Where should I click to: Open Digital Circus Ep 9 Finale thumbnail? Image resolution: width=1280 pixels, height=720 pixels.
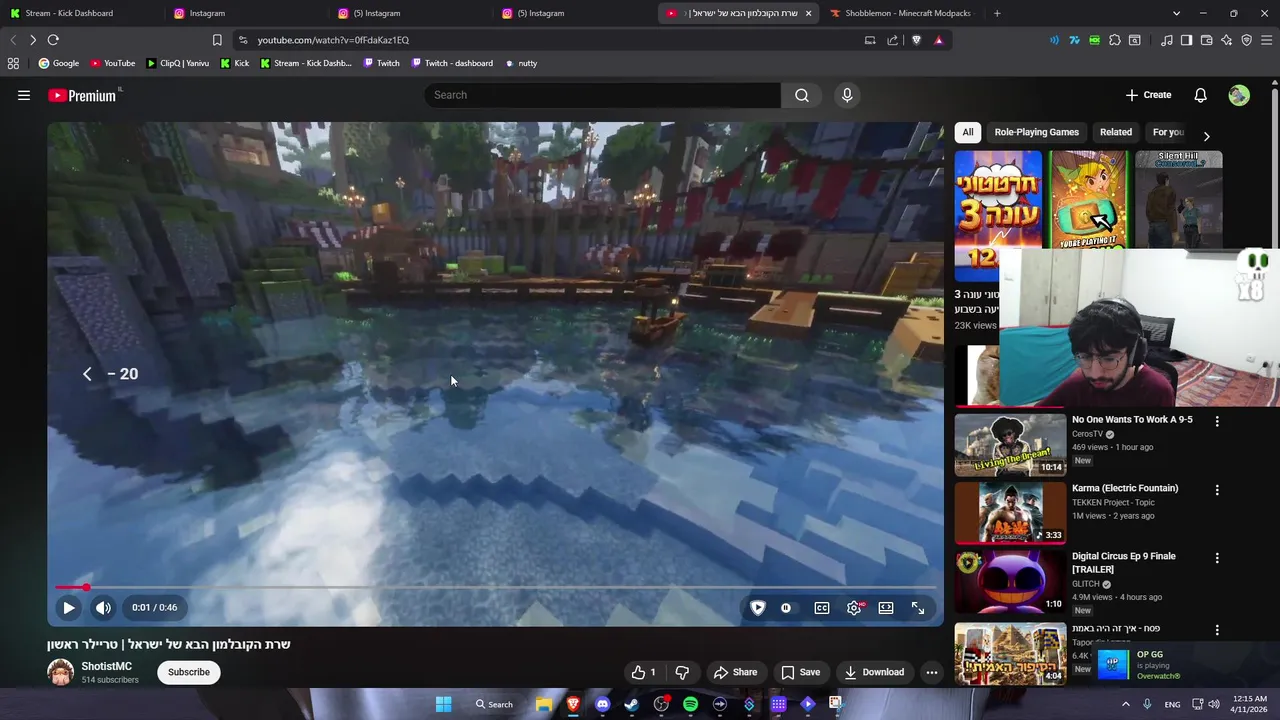click(x=1010, y=581)
